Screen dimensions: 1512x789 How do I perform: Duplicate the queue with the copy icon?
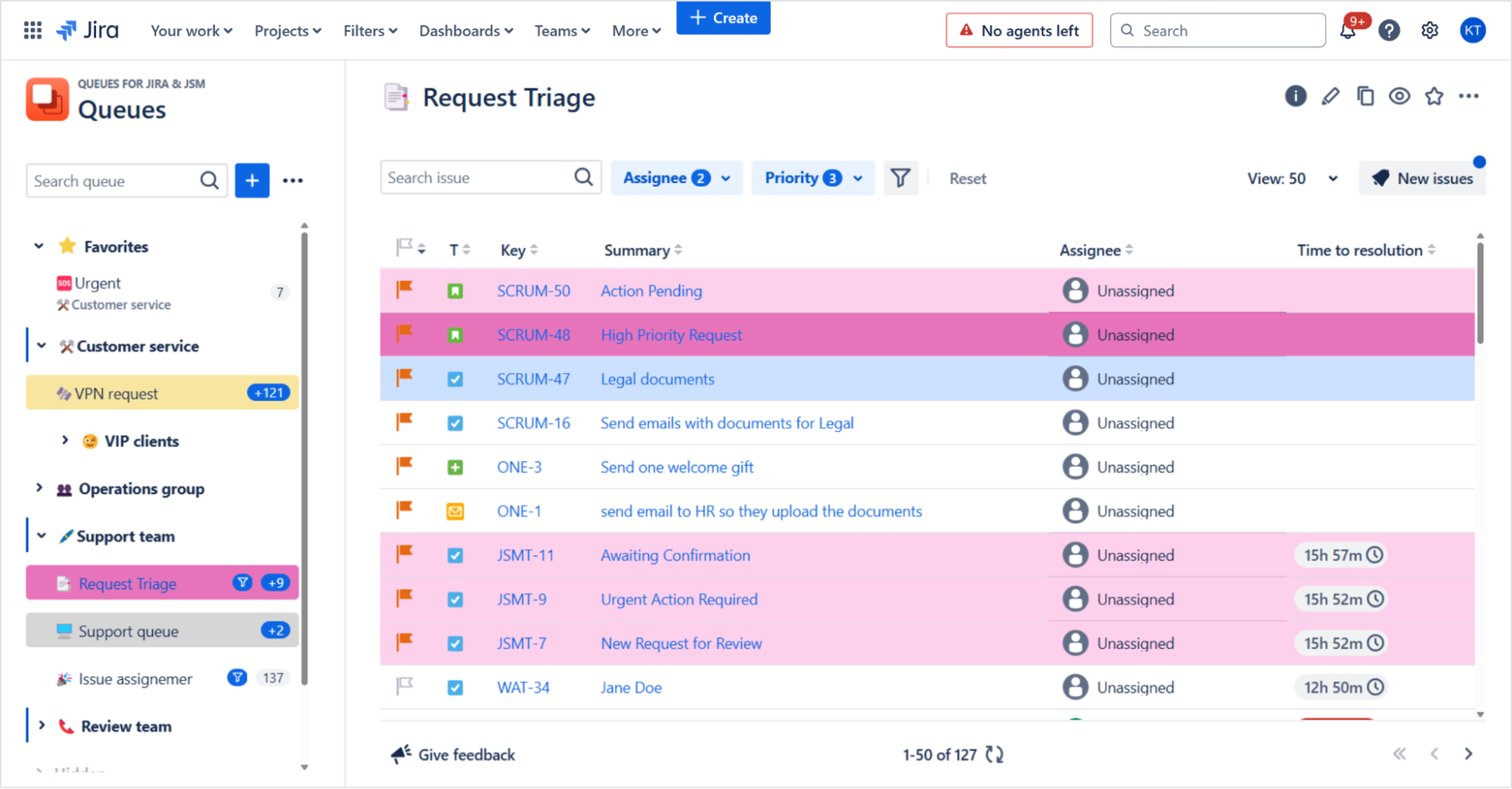click(x=1365, y=96)
